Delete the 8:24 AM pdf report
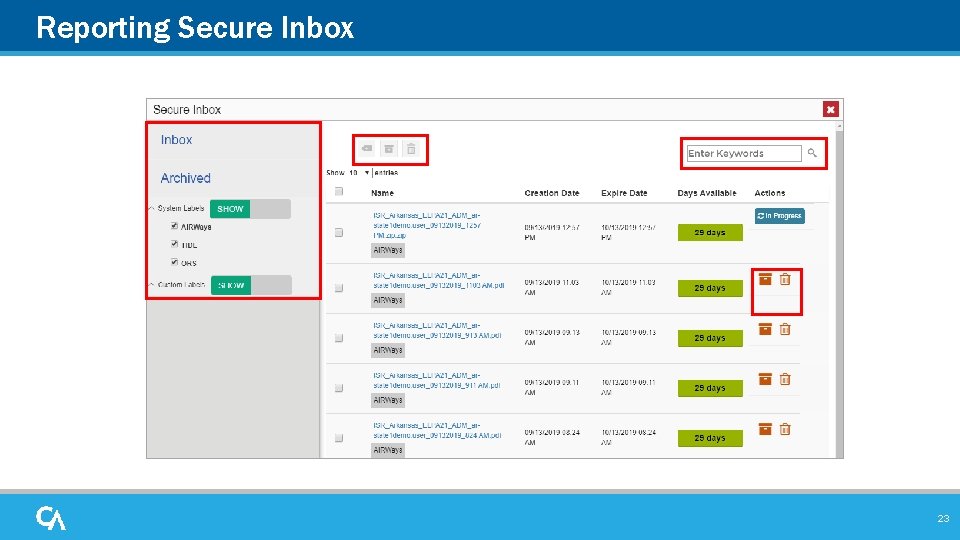This screenshot has height=540, width=960. click(x=785, y=429)
